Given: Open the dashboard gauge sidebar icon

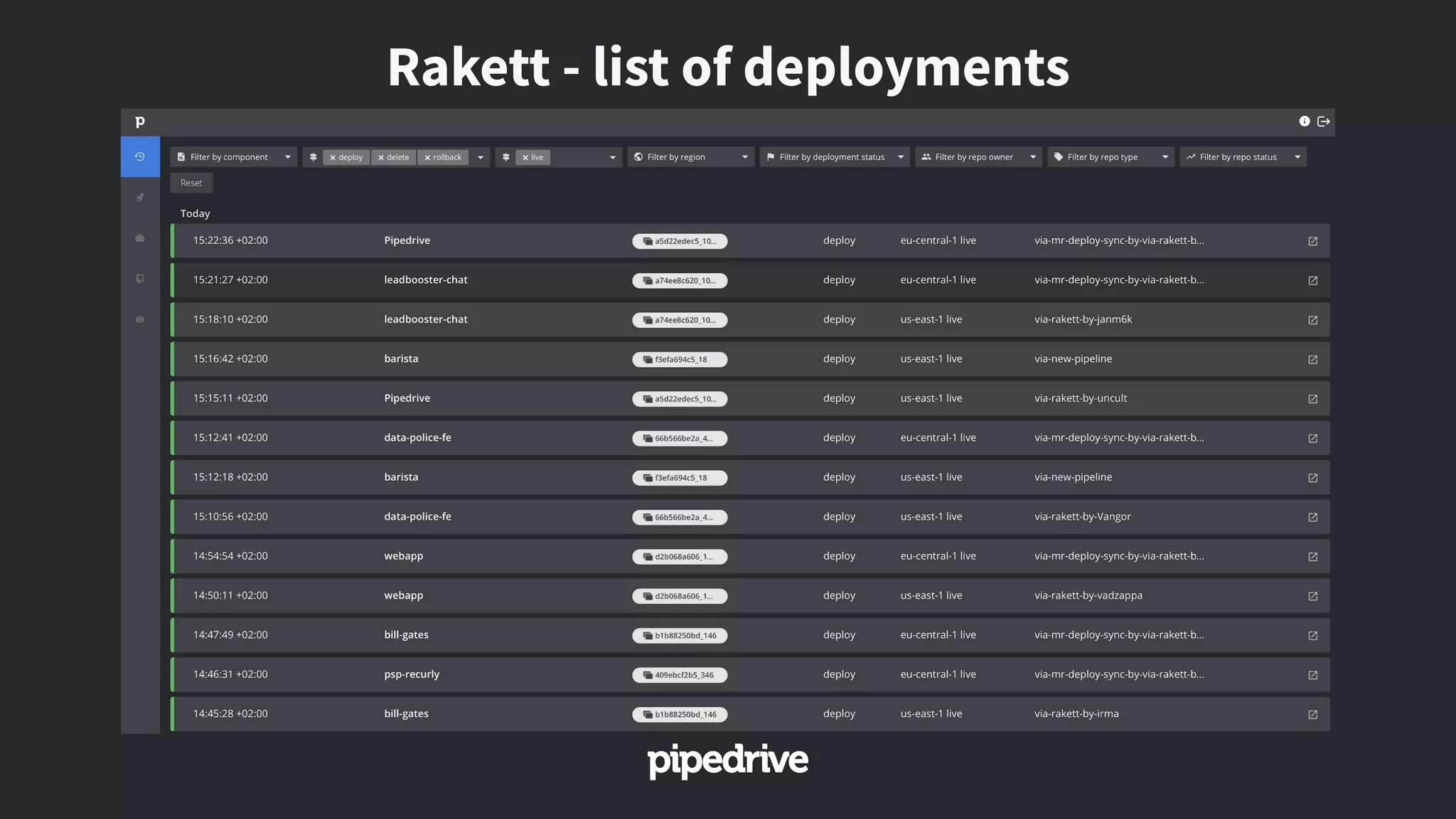Looking at the screenshot, I should [140, 238].
